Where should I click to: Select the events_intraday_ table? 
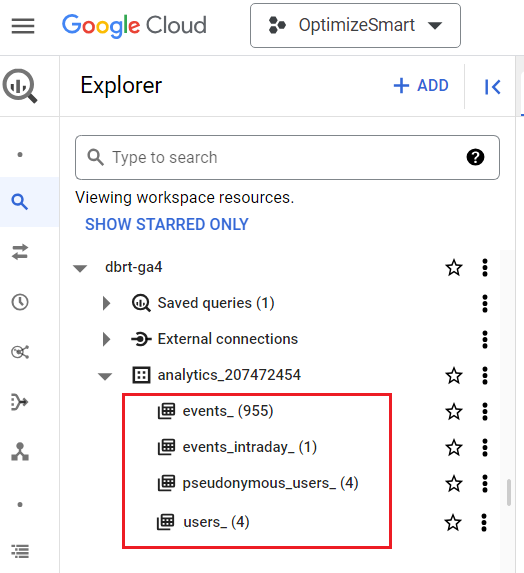250,447
